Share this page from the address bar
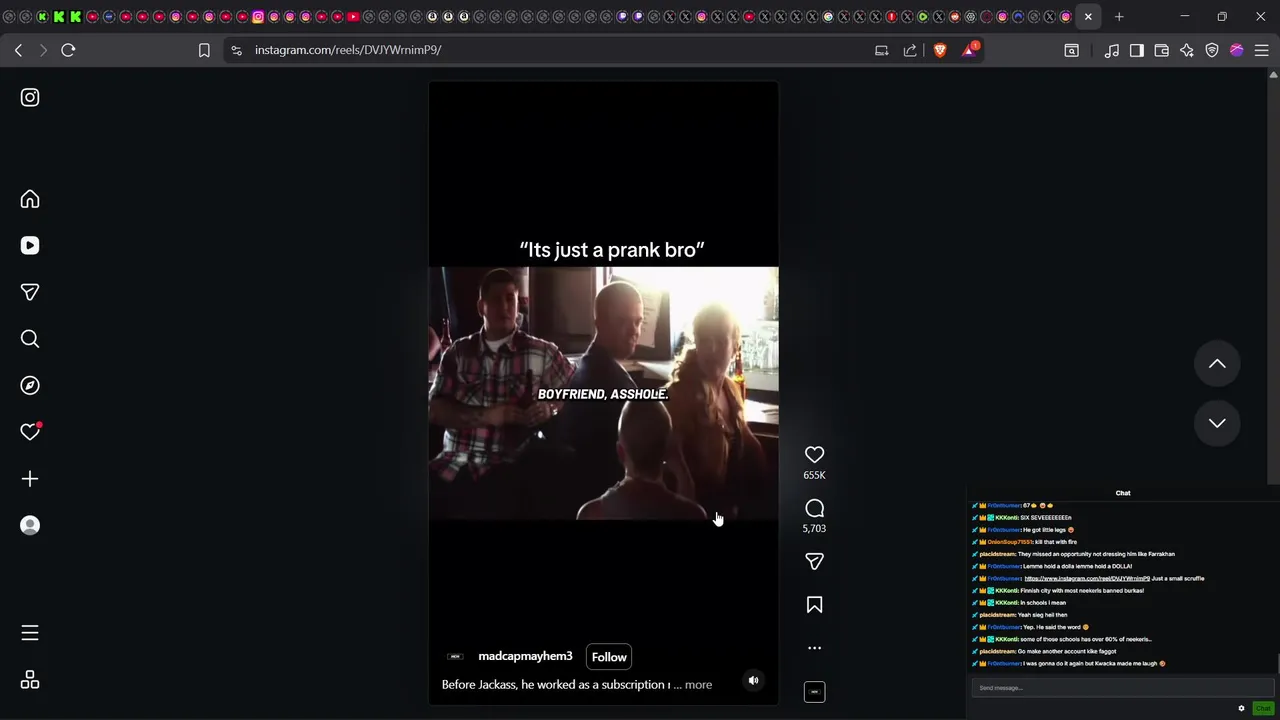 click(x=910, y=50)
